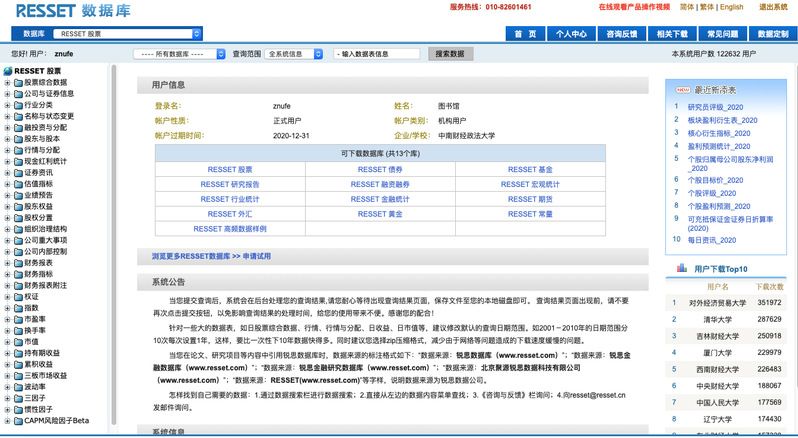Click the 输入数据表信息 search field

[x=377, y=54]
